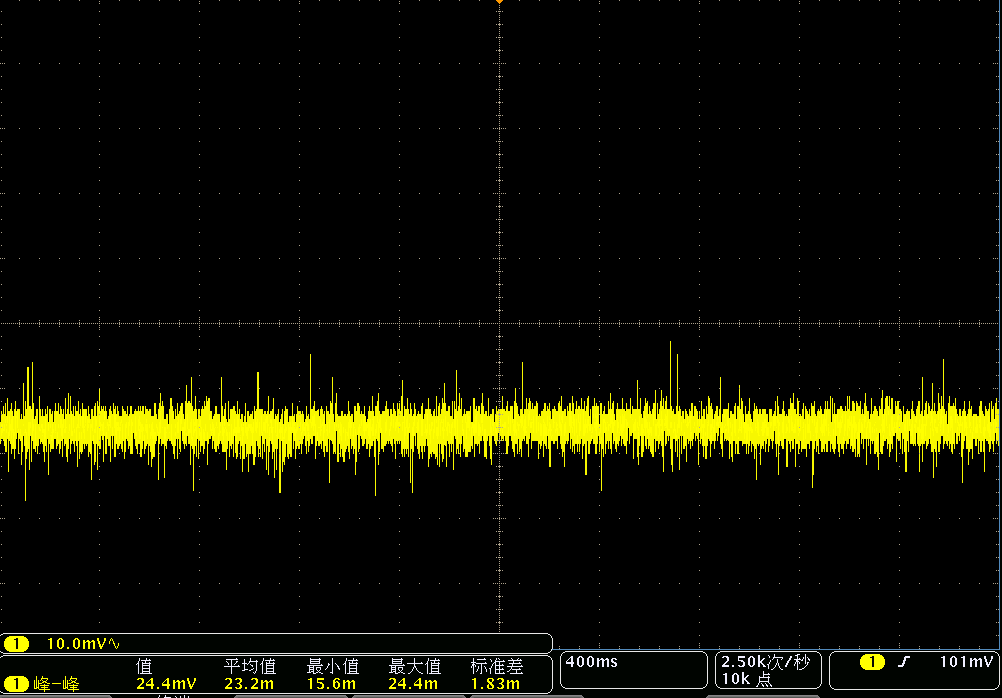Viewport: 1002px width, 698px height.
Task: Click the 23.2m mean value
Action: (250, 685)
